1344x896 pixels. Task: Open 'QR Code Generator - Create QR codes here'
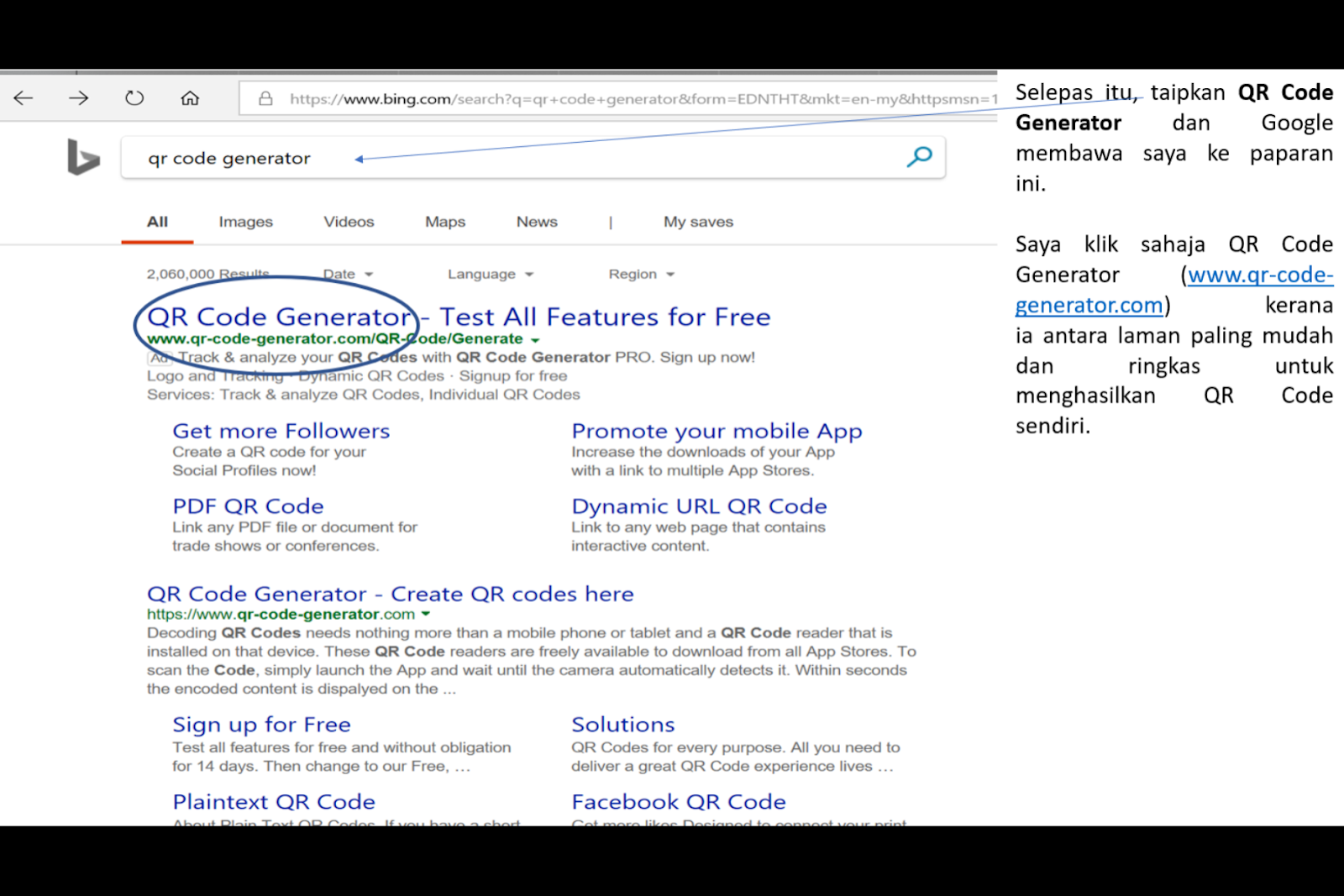click(x=390, y=594)
